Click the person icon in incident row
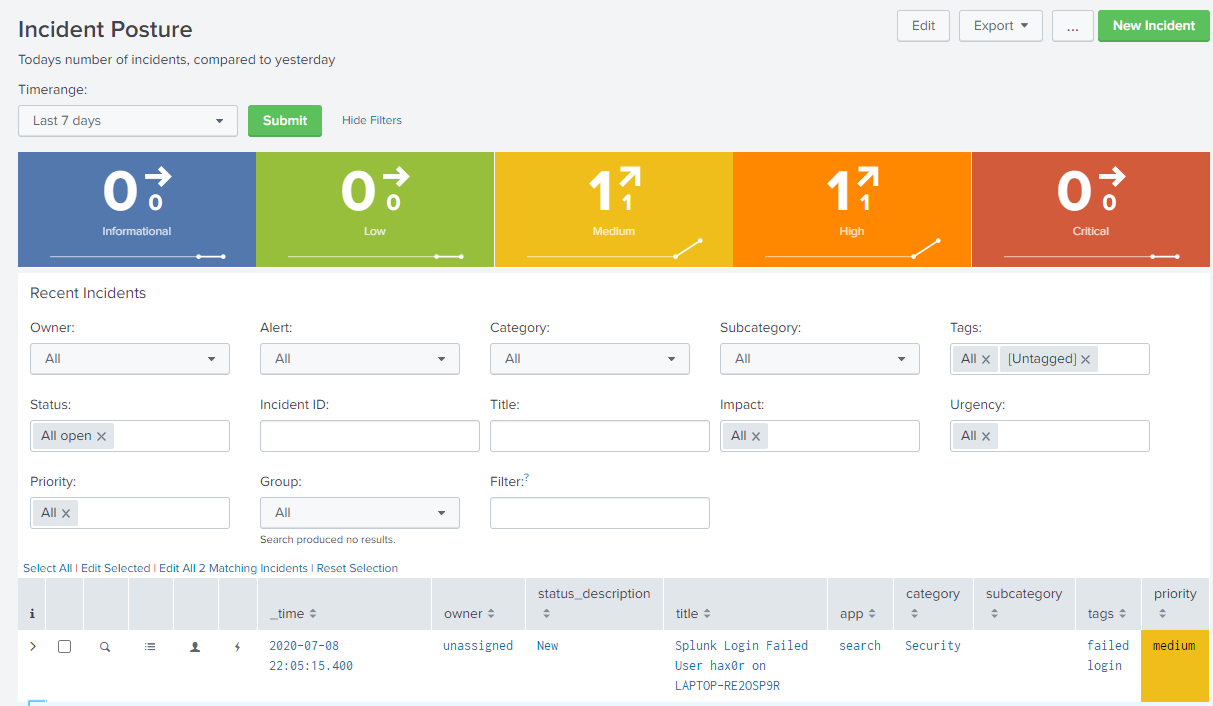This screenshot has height=706, width=1213. (x=195, y=647)
